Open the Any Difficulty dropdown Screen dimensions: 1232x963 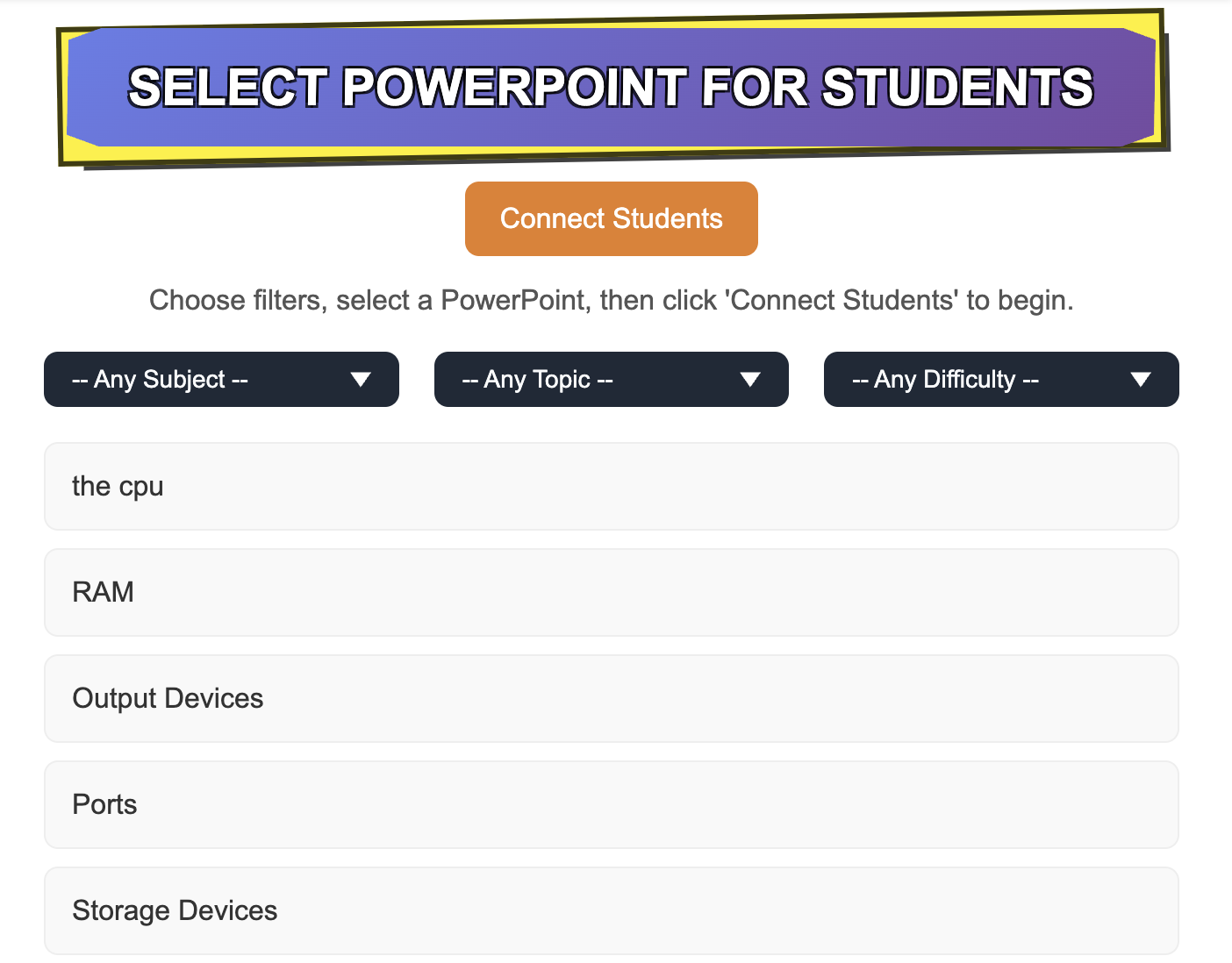(x=1001, y=379)
